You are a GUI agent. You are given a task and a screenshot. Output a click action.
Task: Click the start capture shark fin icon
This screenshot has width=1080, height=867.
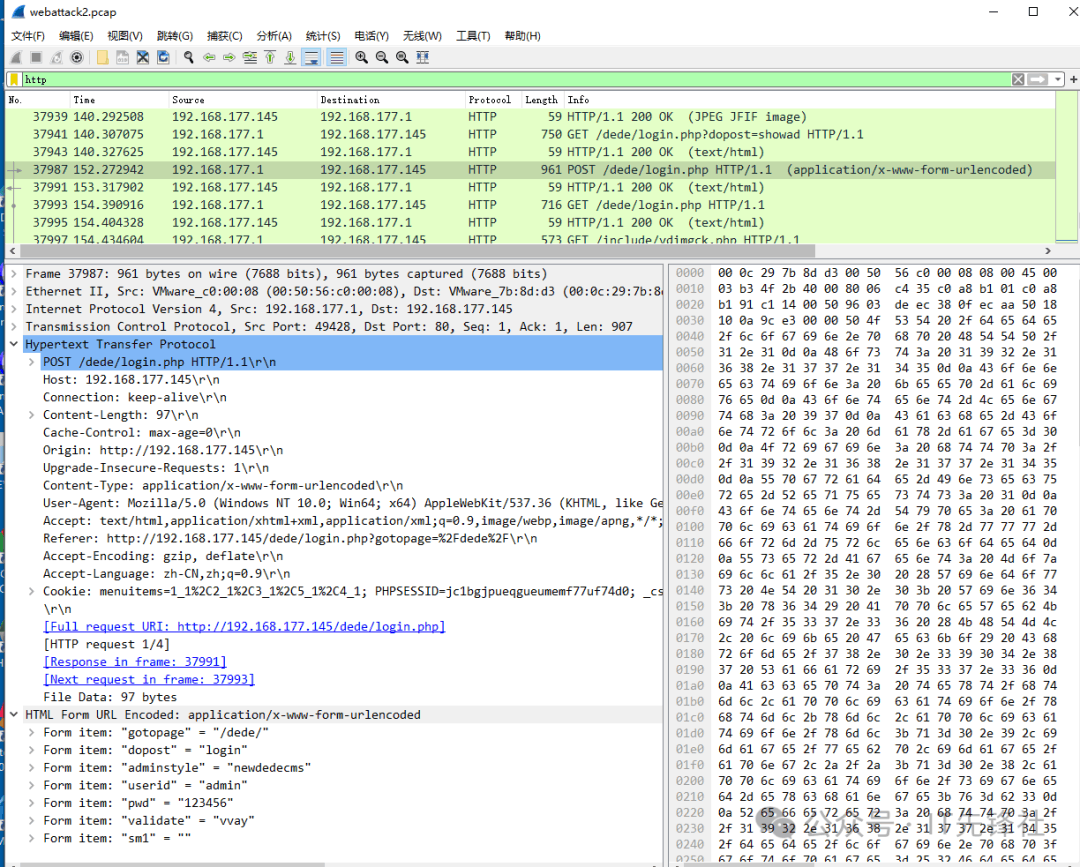coord(16,57)
